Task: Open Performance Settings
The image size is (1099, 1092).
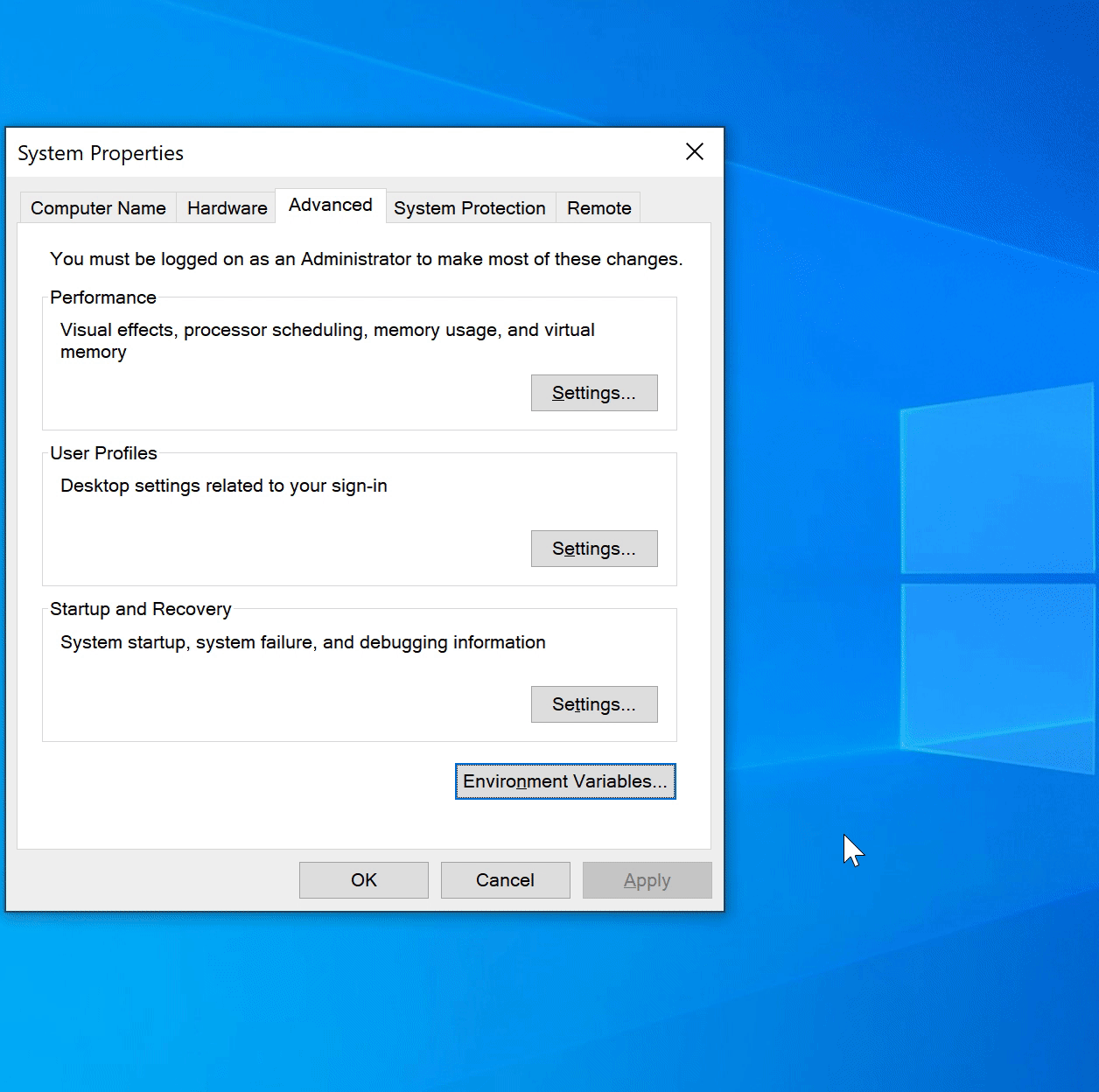Action: pyautogui.click(x=593, y=392)
